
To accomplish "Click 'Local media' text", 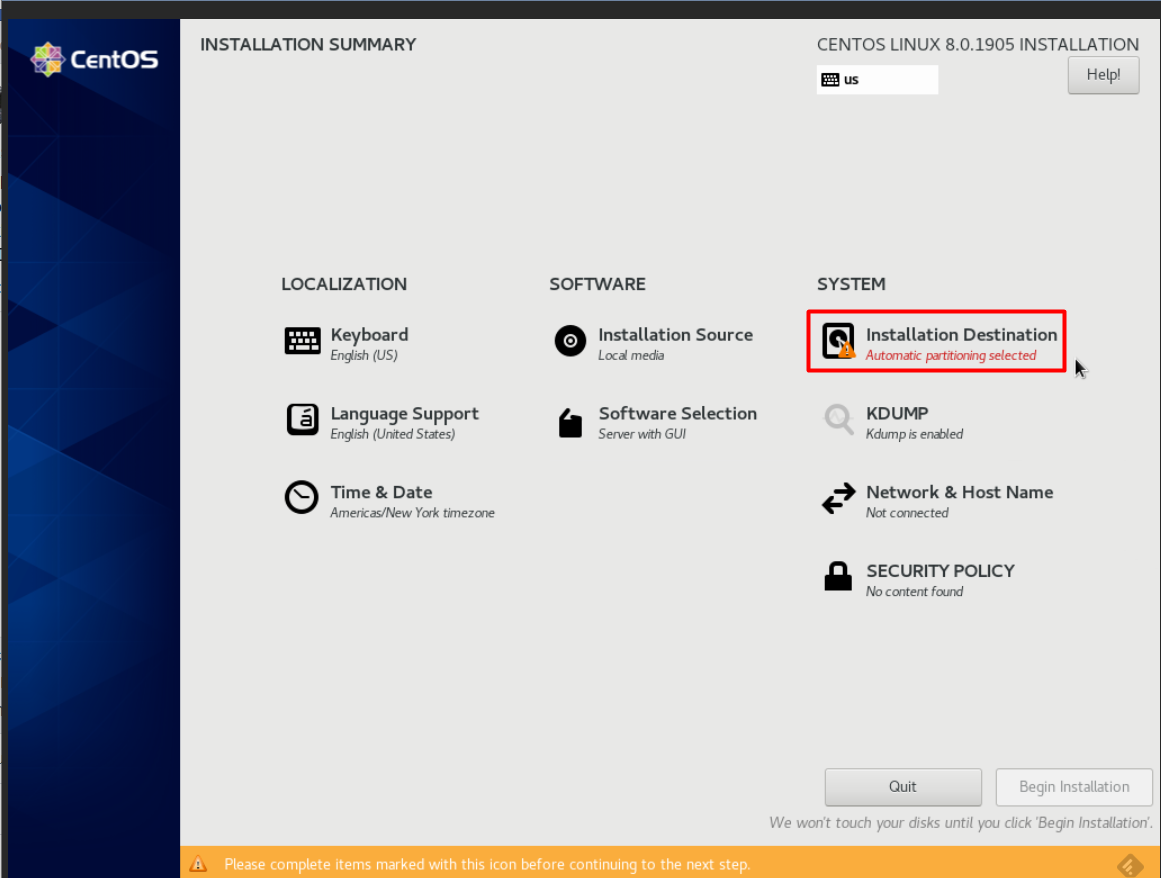I will point(631,355).
